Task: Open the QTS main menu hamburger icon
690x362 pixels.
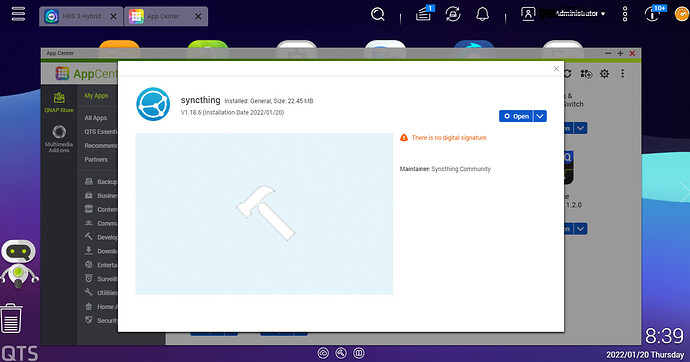Action: tap(18, 14)
